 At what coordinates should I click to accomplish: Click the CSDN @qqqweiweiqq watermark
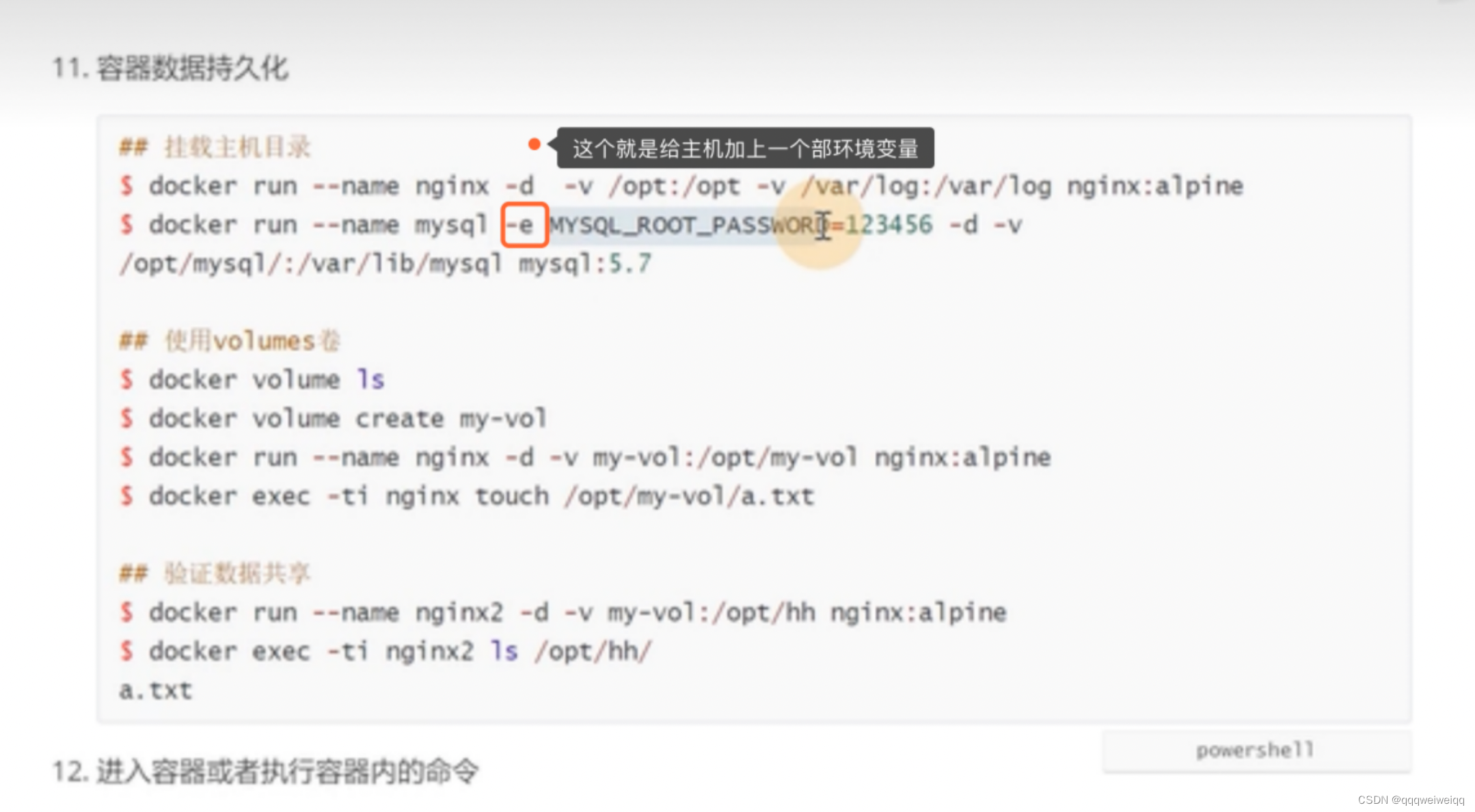click(x=1411, y=800)
